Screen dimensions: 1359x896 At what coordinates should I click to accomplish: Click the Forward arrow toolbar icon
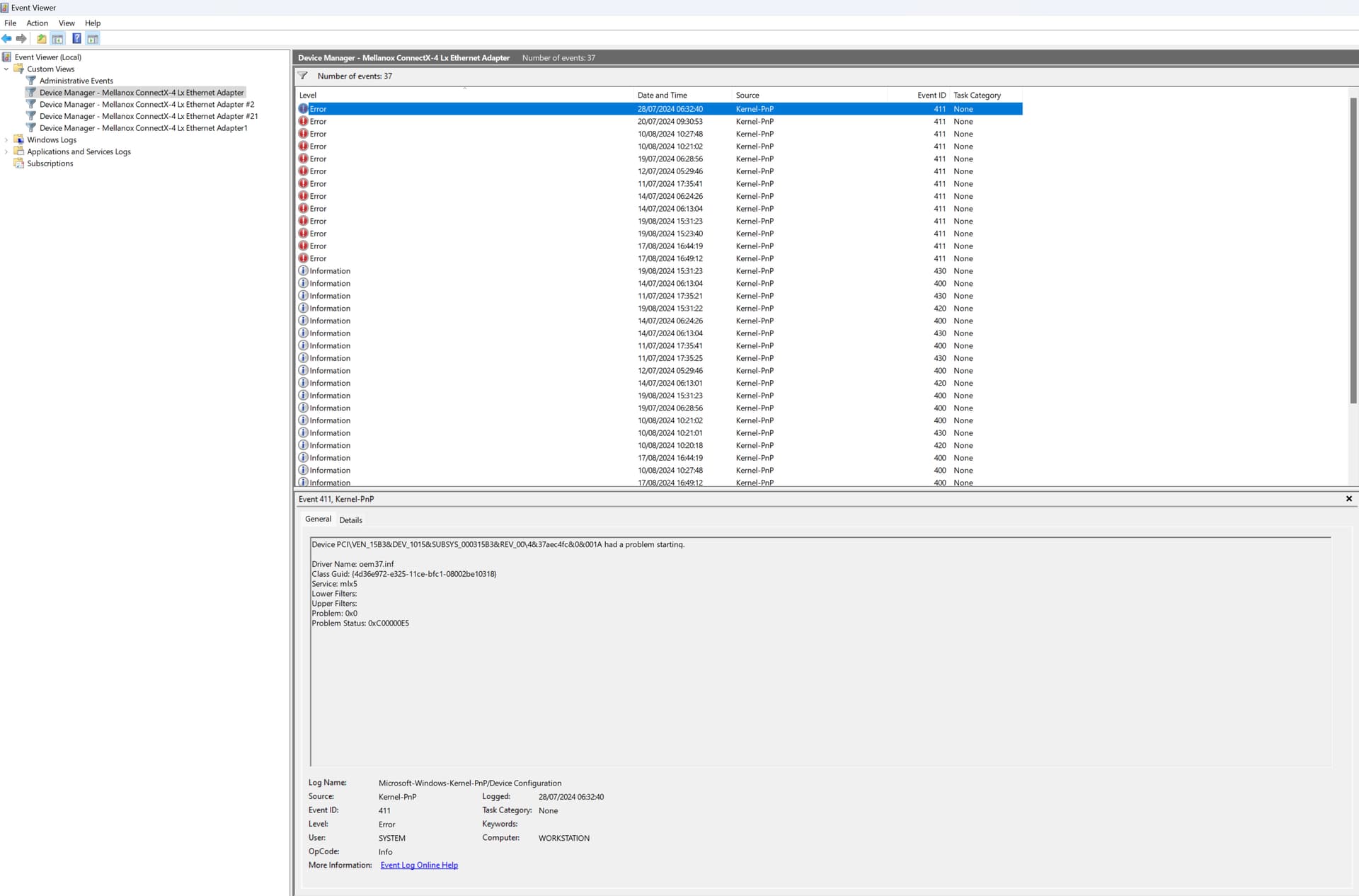point(21,39)
